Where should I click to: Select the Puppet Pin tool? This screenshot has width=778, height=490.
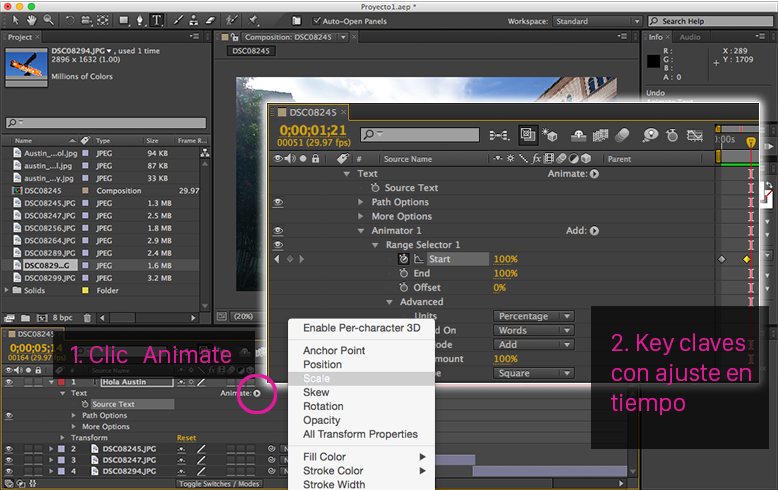pyautogui.click(x=254, y=20)
